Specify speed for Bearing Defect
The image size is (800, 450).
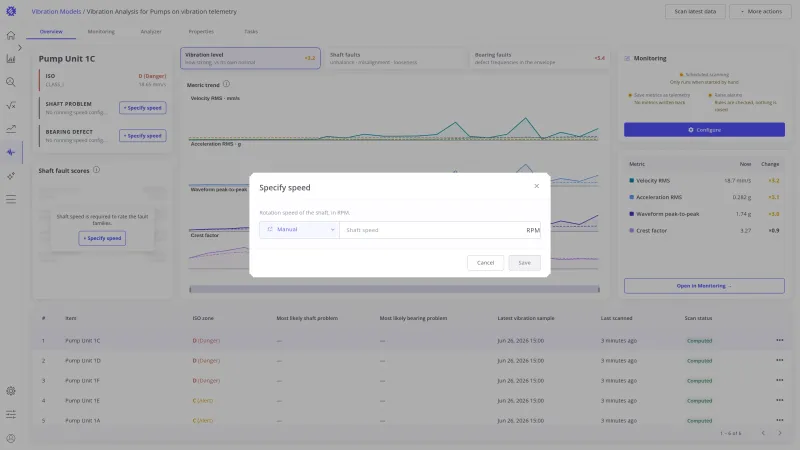tap(143, 136)
